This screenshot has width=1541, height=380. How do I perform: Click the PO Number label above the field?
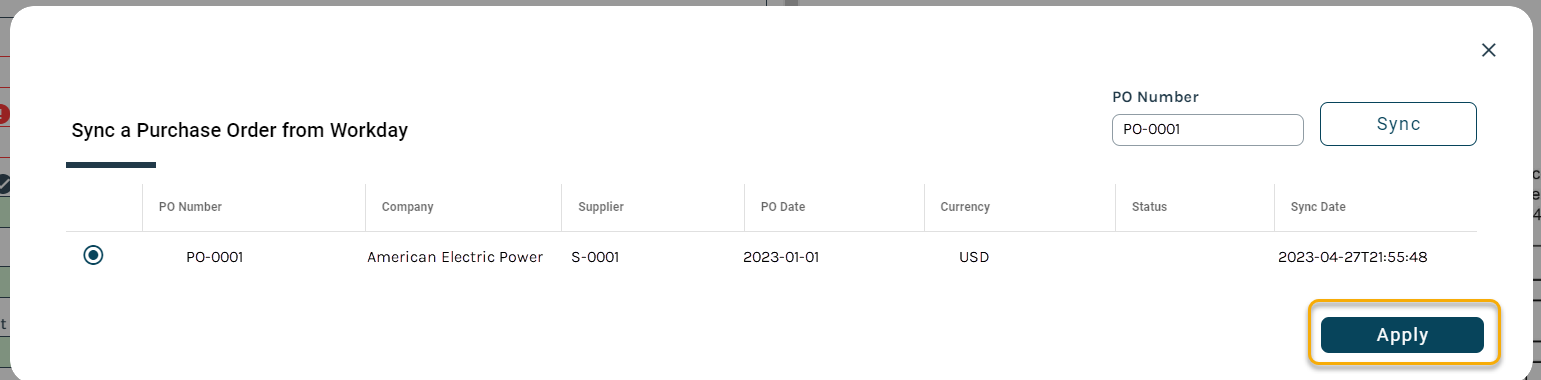pos(1155,97)
